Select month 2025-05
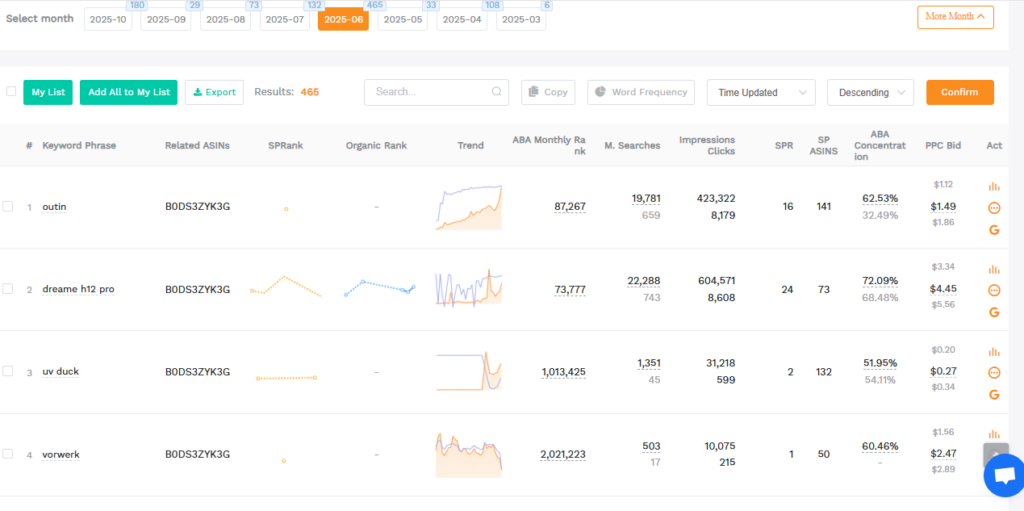The width and height of the screenshot is (1024, 511). 402,20
